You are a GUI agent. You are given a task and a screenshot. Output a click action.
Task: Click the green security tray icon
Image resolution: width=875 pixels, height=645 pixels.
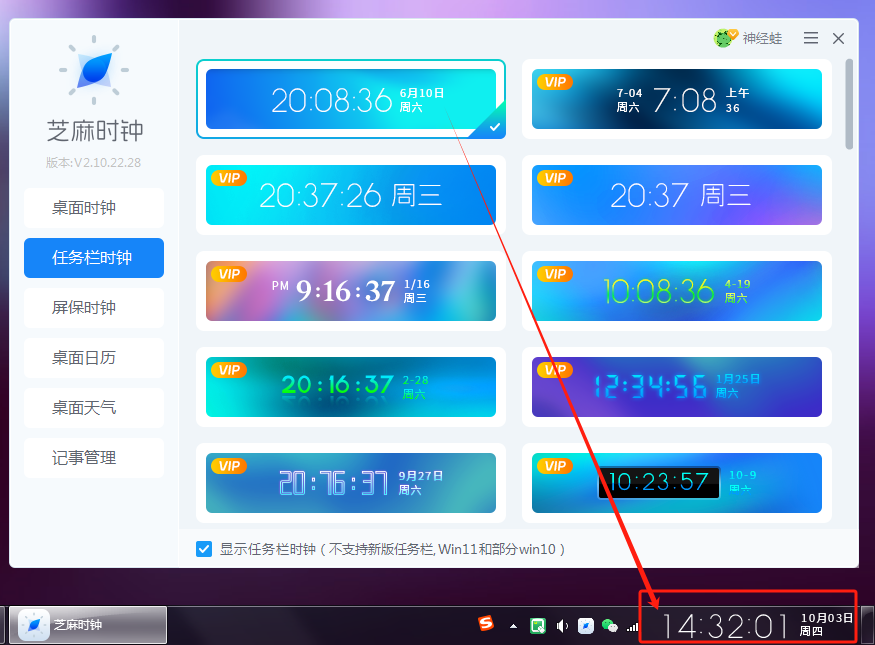tap(538, 626)
